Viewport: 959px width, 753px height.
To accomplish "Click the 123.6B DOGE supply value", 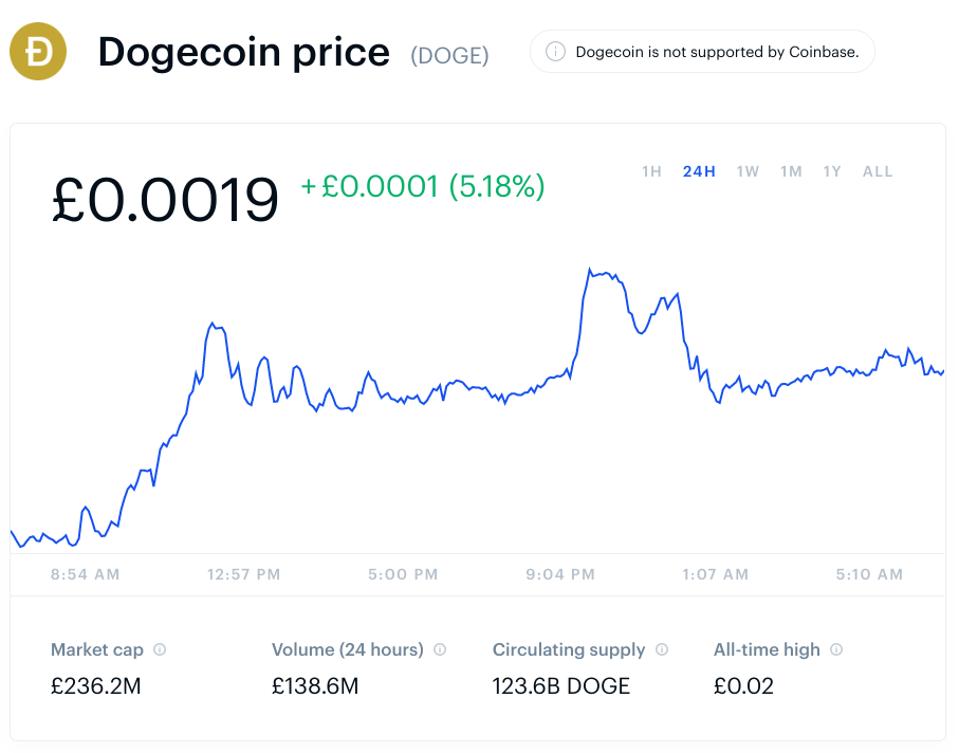I will (561, 687).
